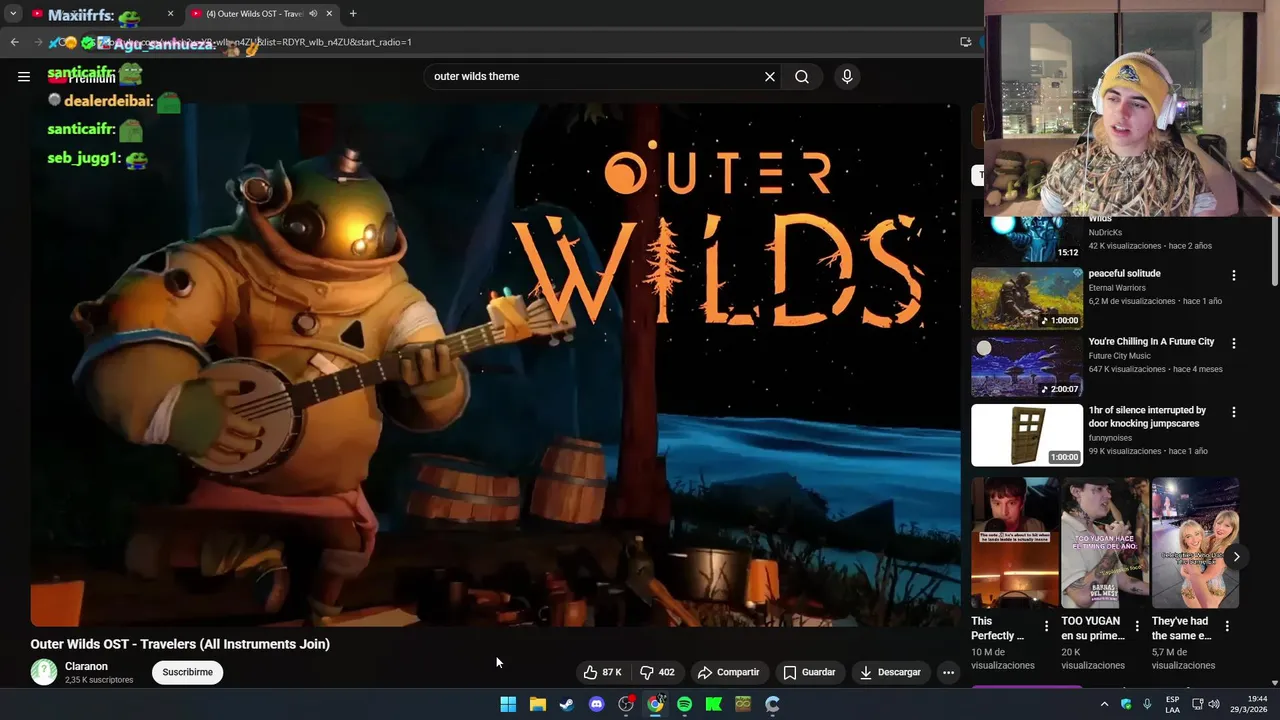
Task: Mute the Outer Wilds OST tab audio
Action: tap(313, 14)
